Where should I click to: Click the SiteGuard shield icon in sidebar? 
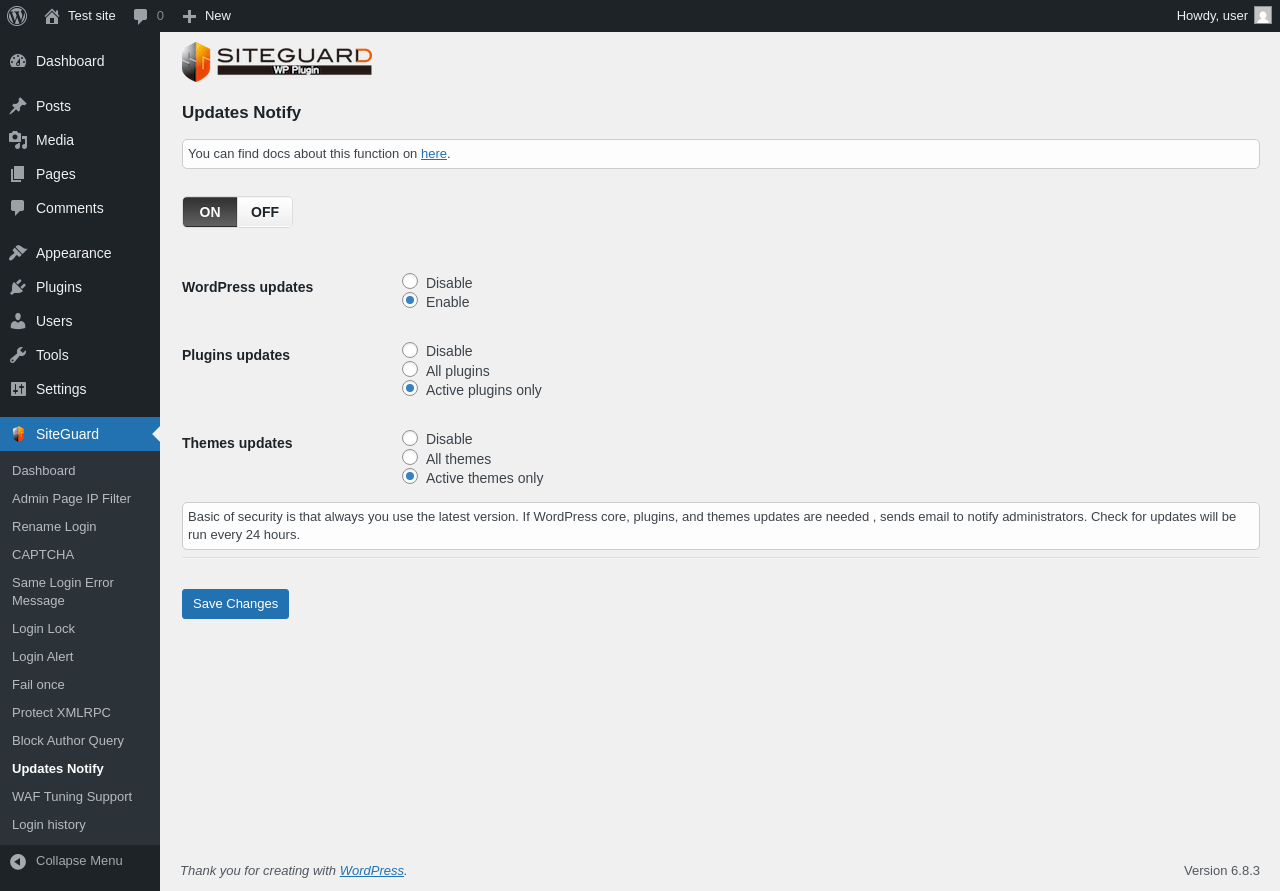pos(18,434)
